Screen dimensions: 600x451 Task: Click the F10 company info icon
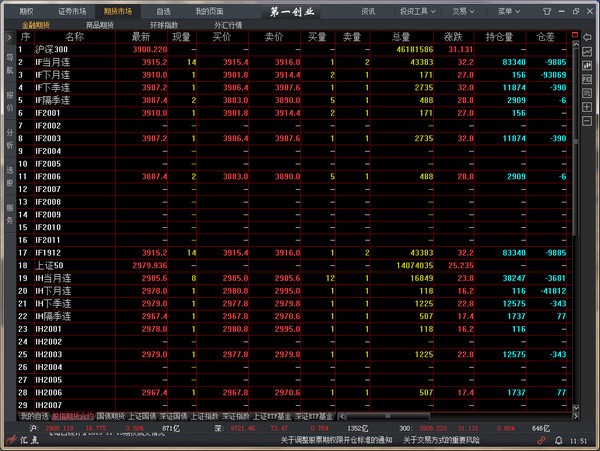[587, 79]
